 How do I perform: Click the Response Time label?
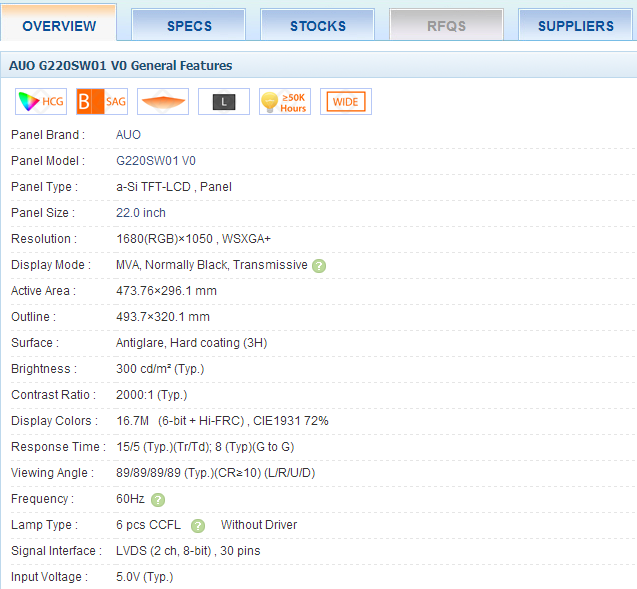(x=58, y=447)
